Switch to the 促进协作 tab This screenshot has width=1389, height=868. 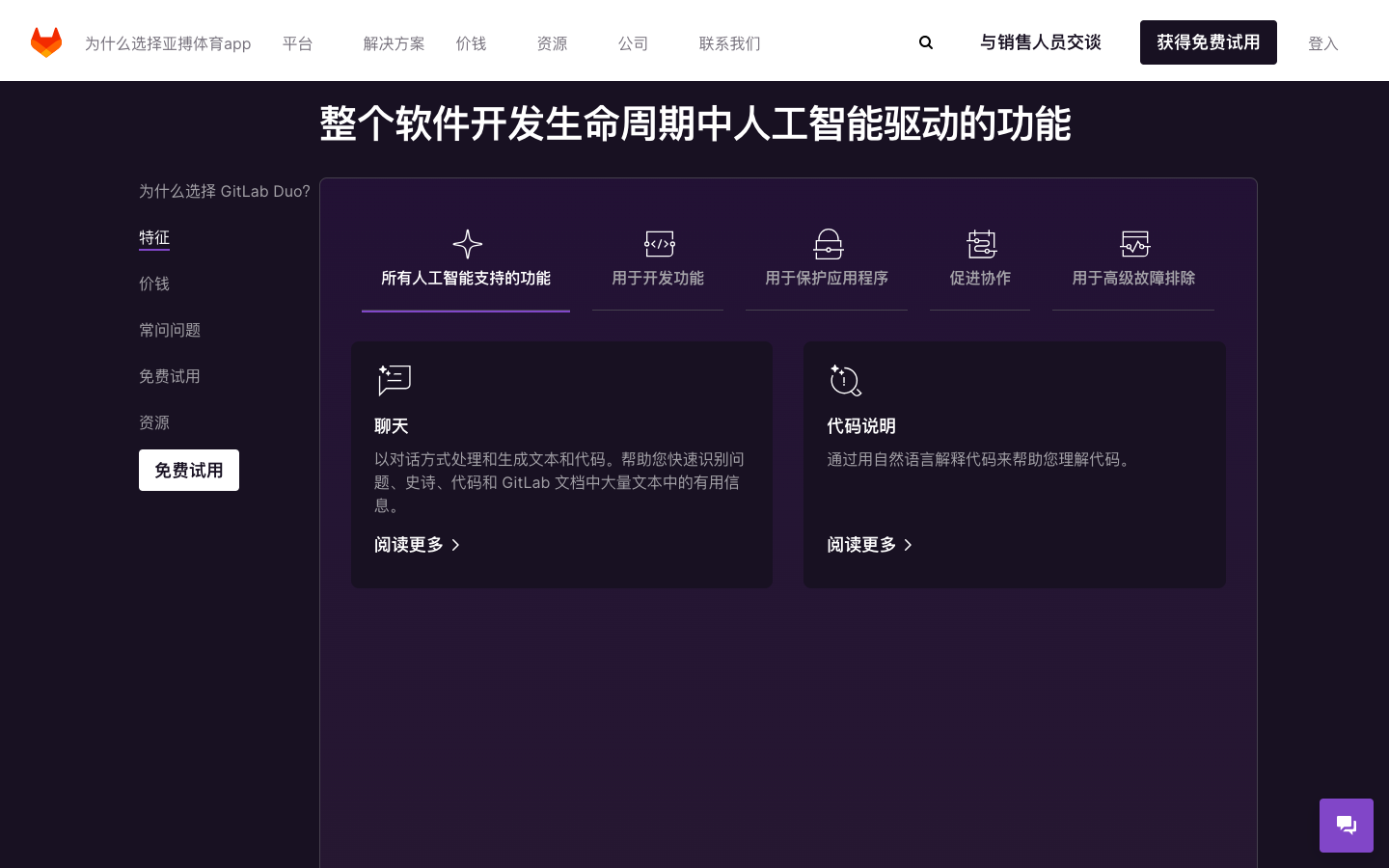(980, 278)
